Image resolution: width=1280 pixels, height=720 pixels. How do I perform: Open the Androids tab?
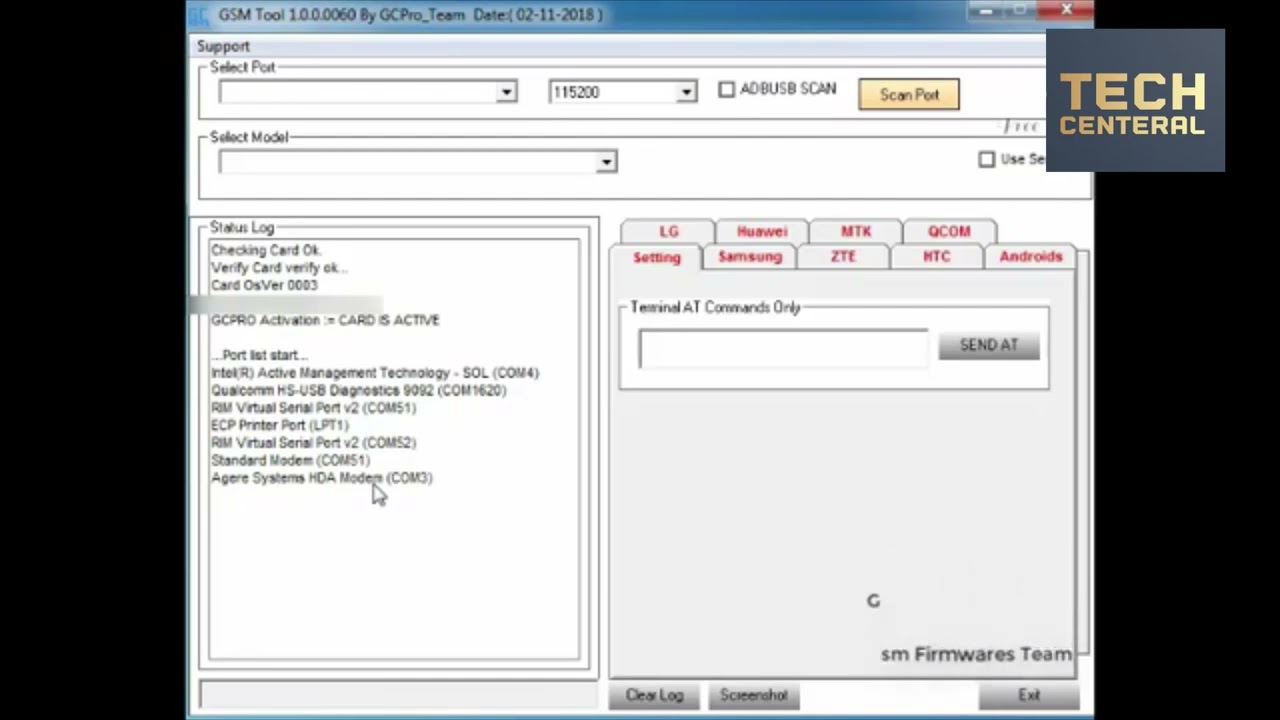1031,257
